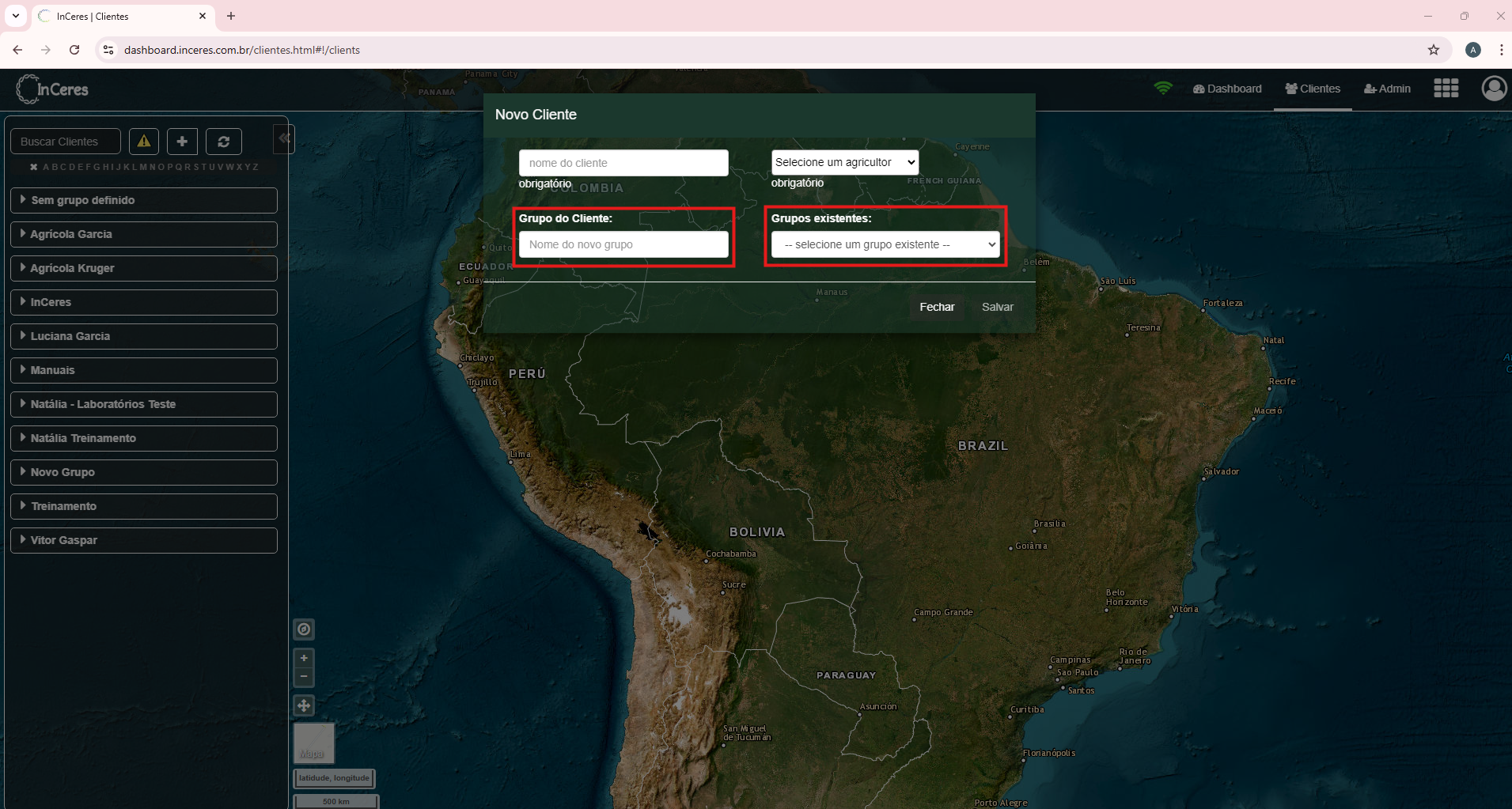Open the Dashboard menu item

1227,89
